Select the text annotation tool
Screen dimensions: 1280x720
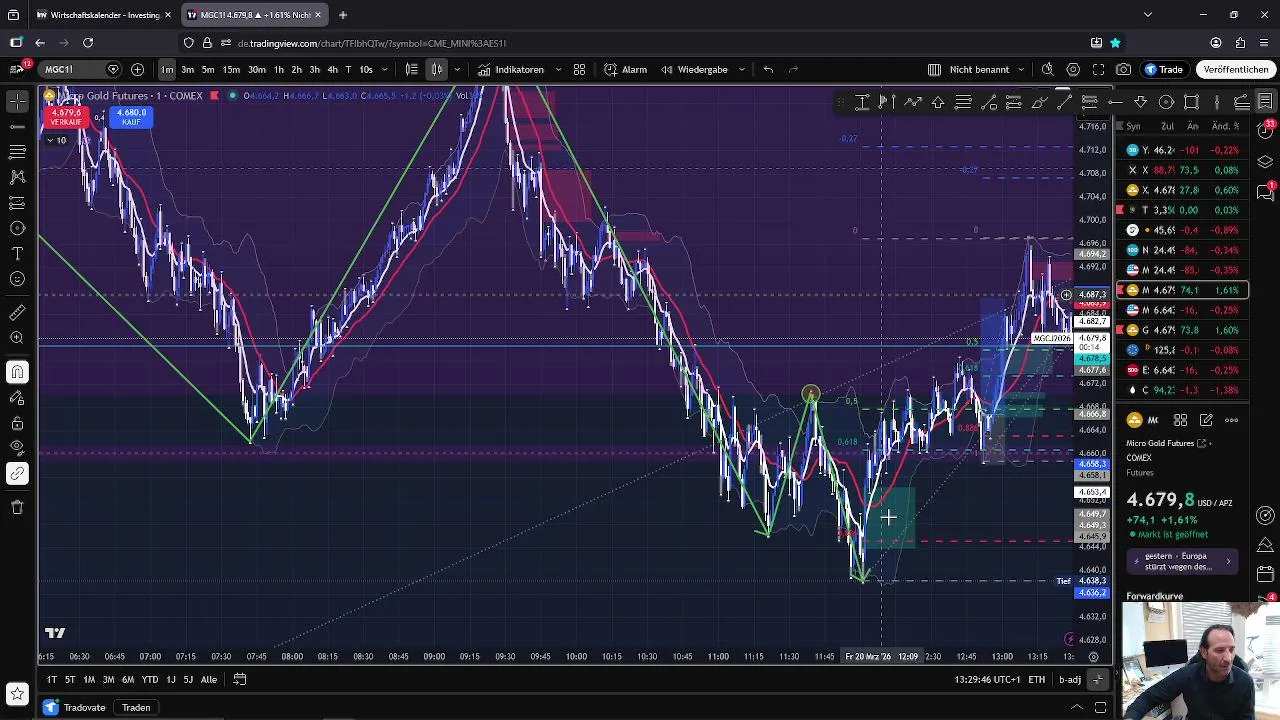[17, 254]
